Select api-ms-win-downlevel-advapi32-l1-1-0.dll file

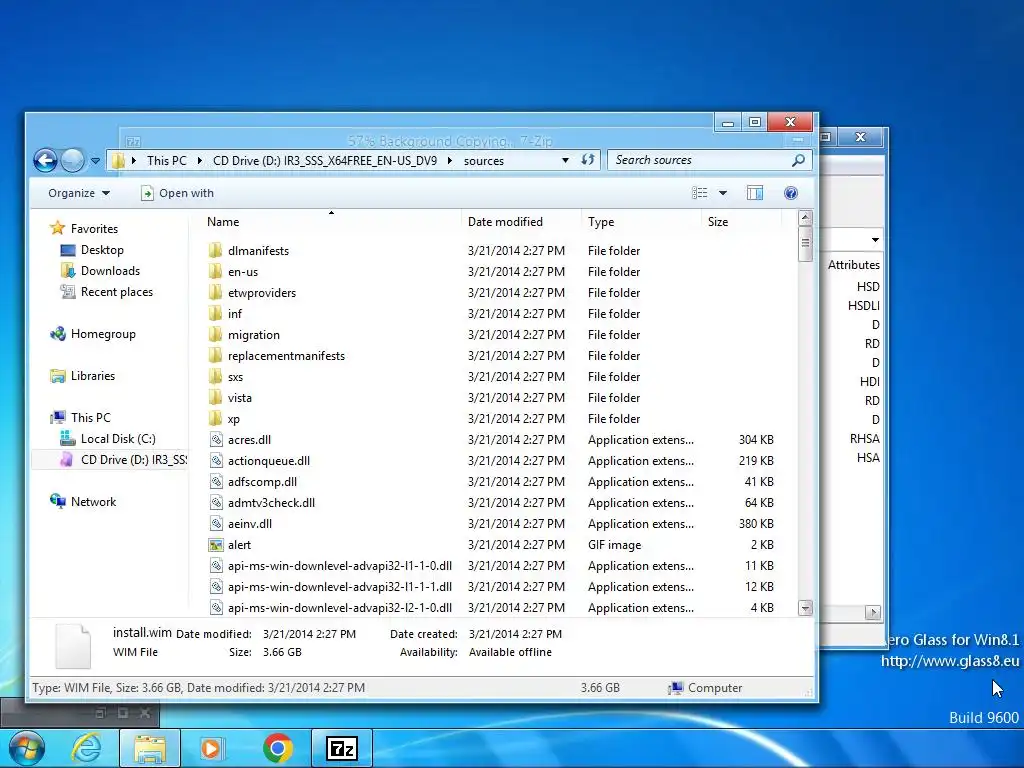pos(340,566)
